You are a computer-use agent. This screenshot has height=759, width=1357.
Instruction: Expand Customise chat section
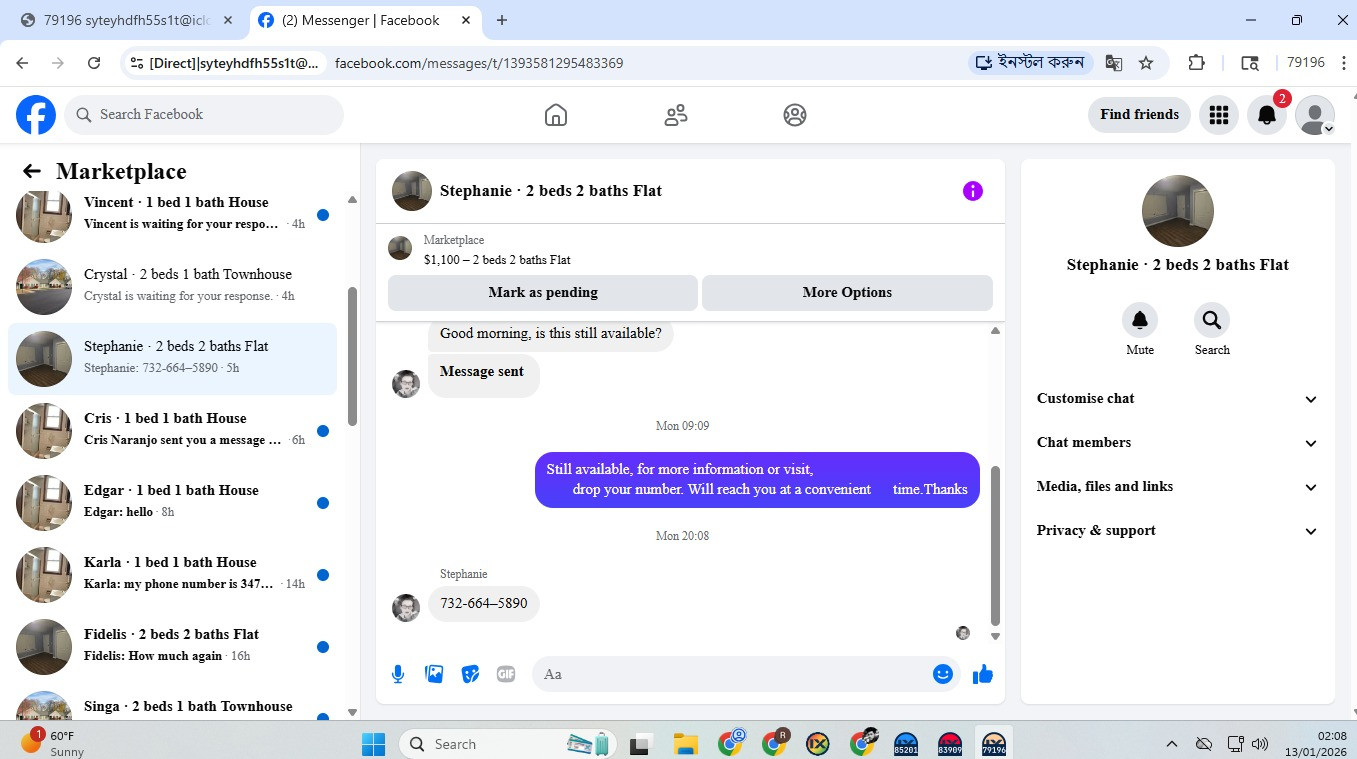[1178, 399]
